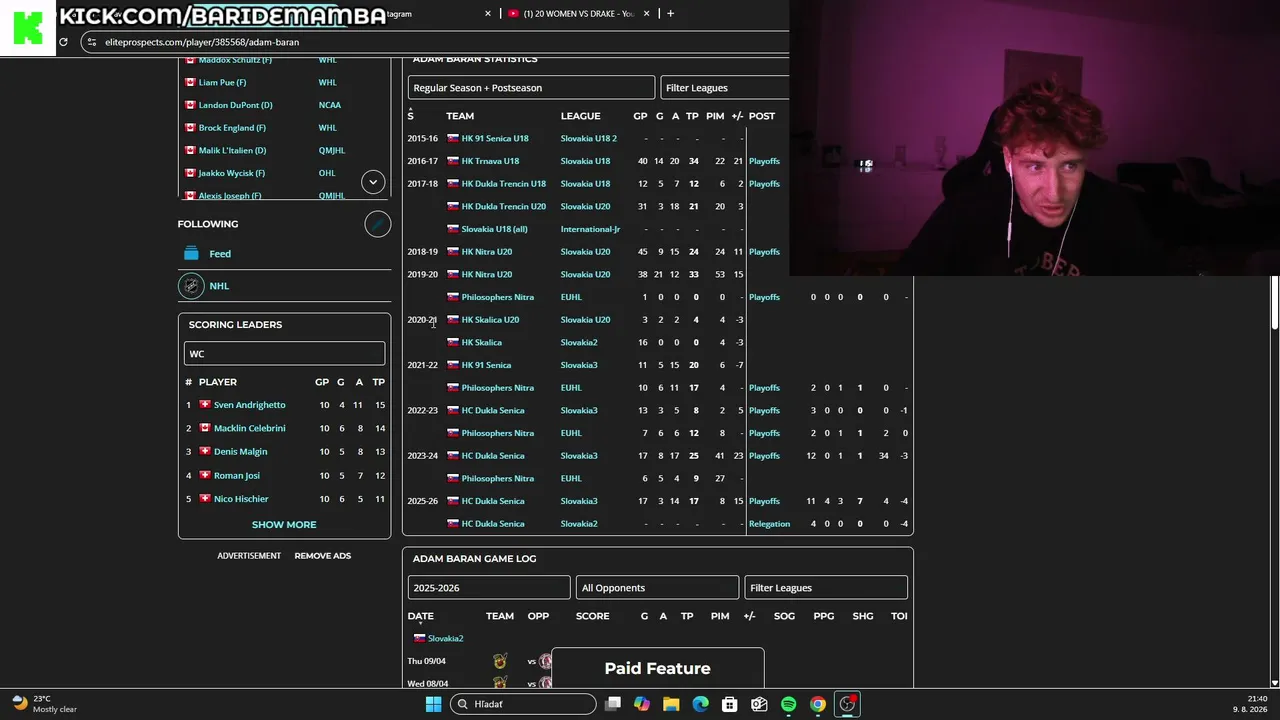The width and height of the screenshot is (1280, 720).
Task: Click the Slovakia flag beside HK Skalica U20
Action: pos(453,320)
